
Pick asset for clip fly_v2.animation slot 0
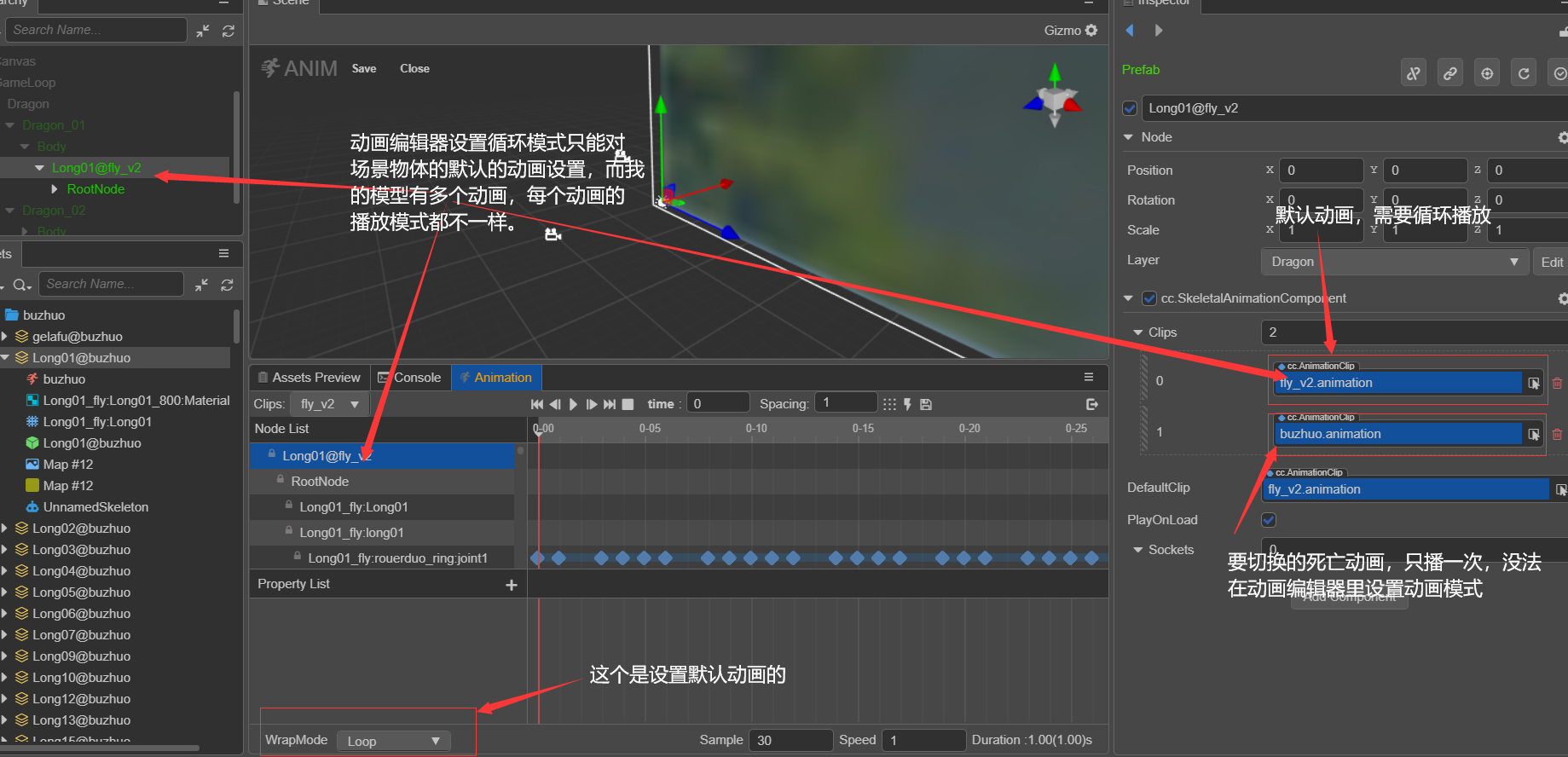1534,384
